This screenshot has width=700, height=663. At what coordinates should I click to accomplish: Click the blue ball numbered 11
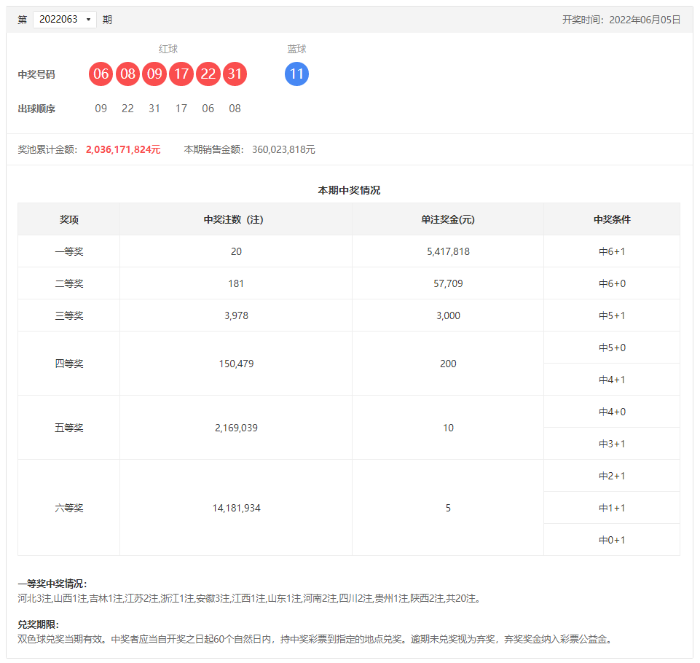click(297, 74)
